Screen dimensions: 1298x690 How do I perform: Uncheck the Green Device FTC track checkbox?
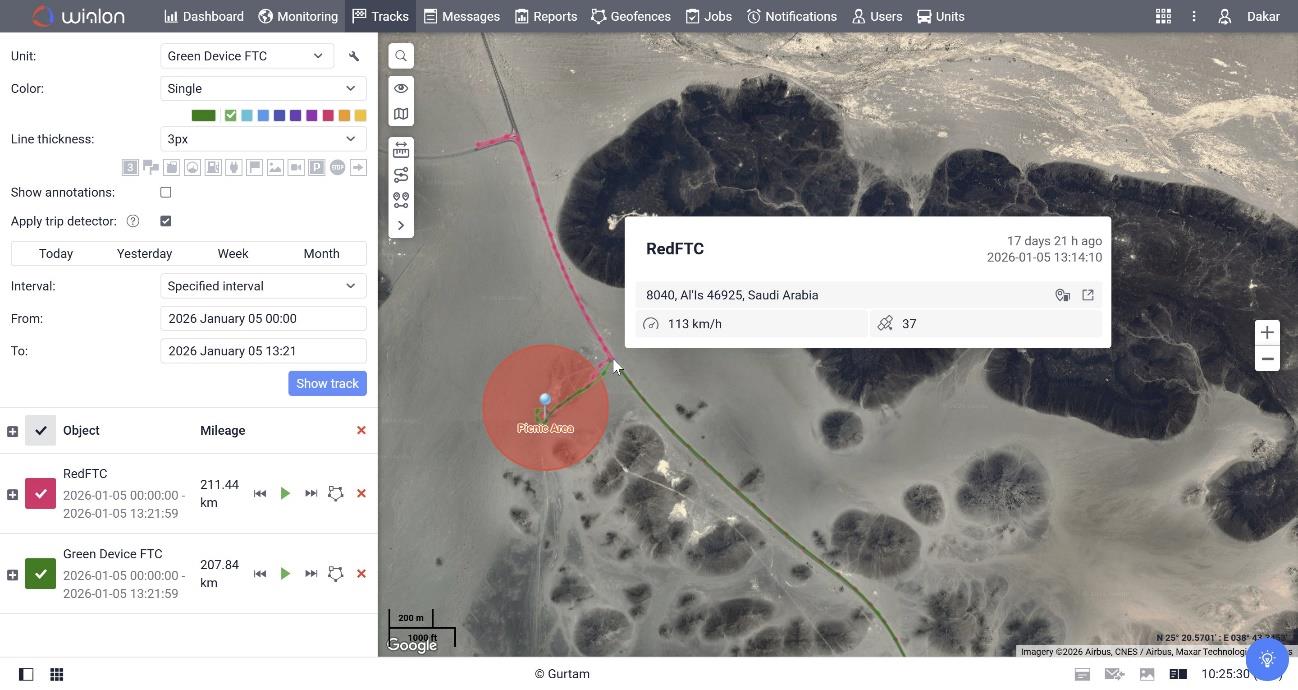click(x=40, y=574)
